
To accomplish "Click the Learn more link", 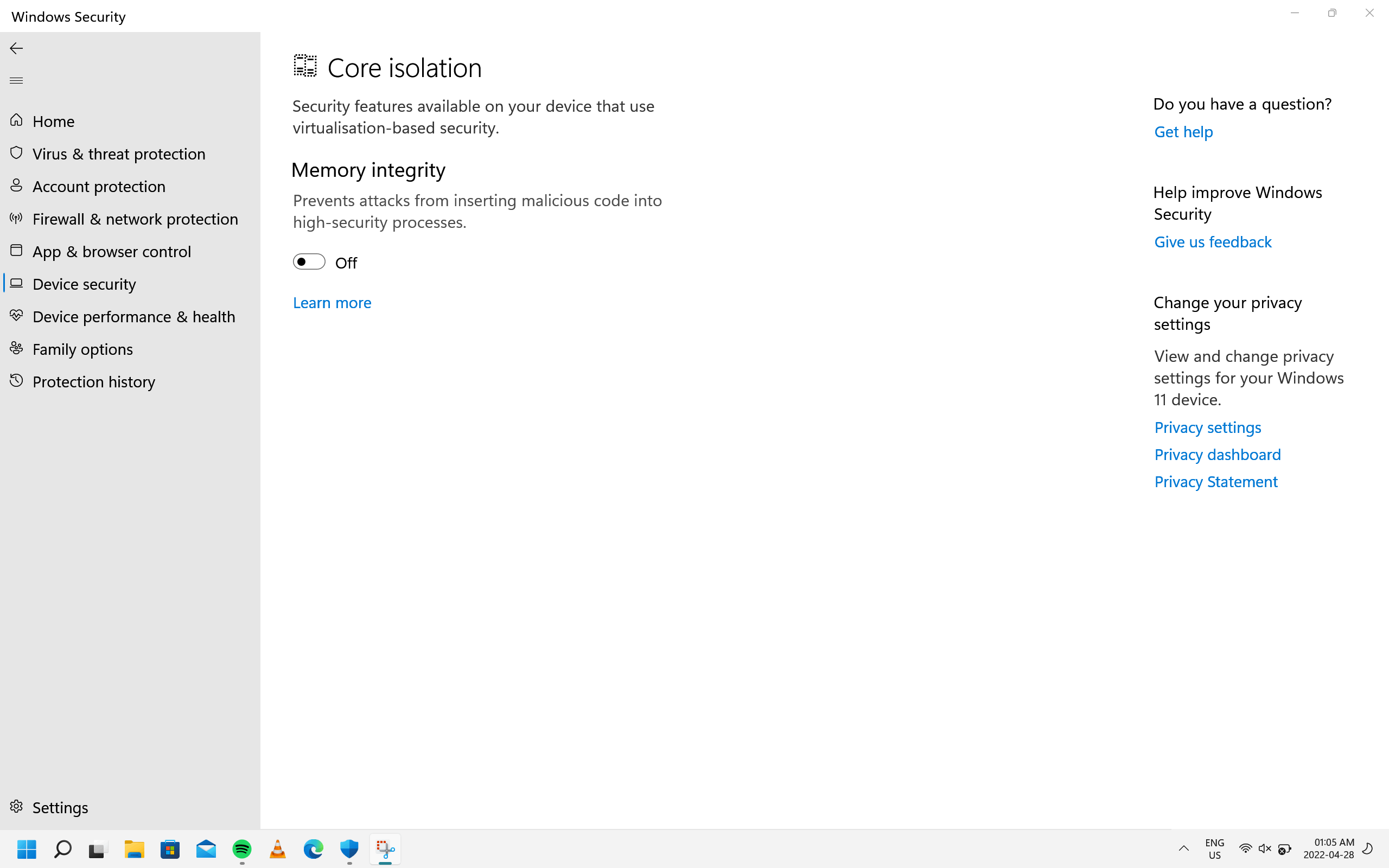I will (x=331, y=302).
